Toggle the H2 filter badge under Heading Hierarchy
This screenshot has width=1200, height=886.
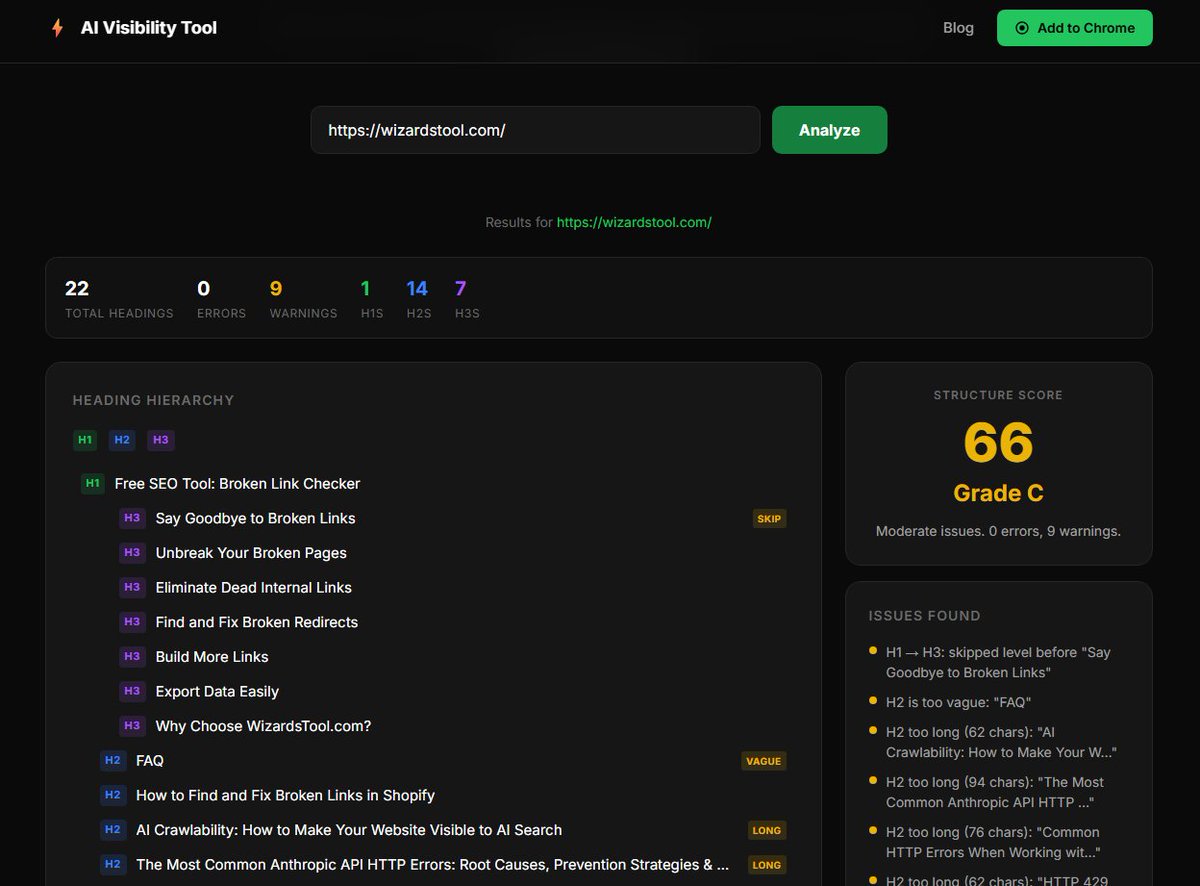click(122, 440)
